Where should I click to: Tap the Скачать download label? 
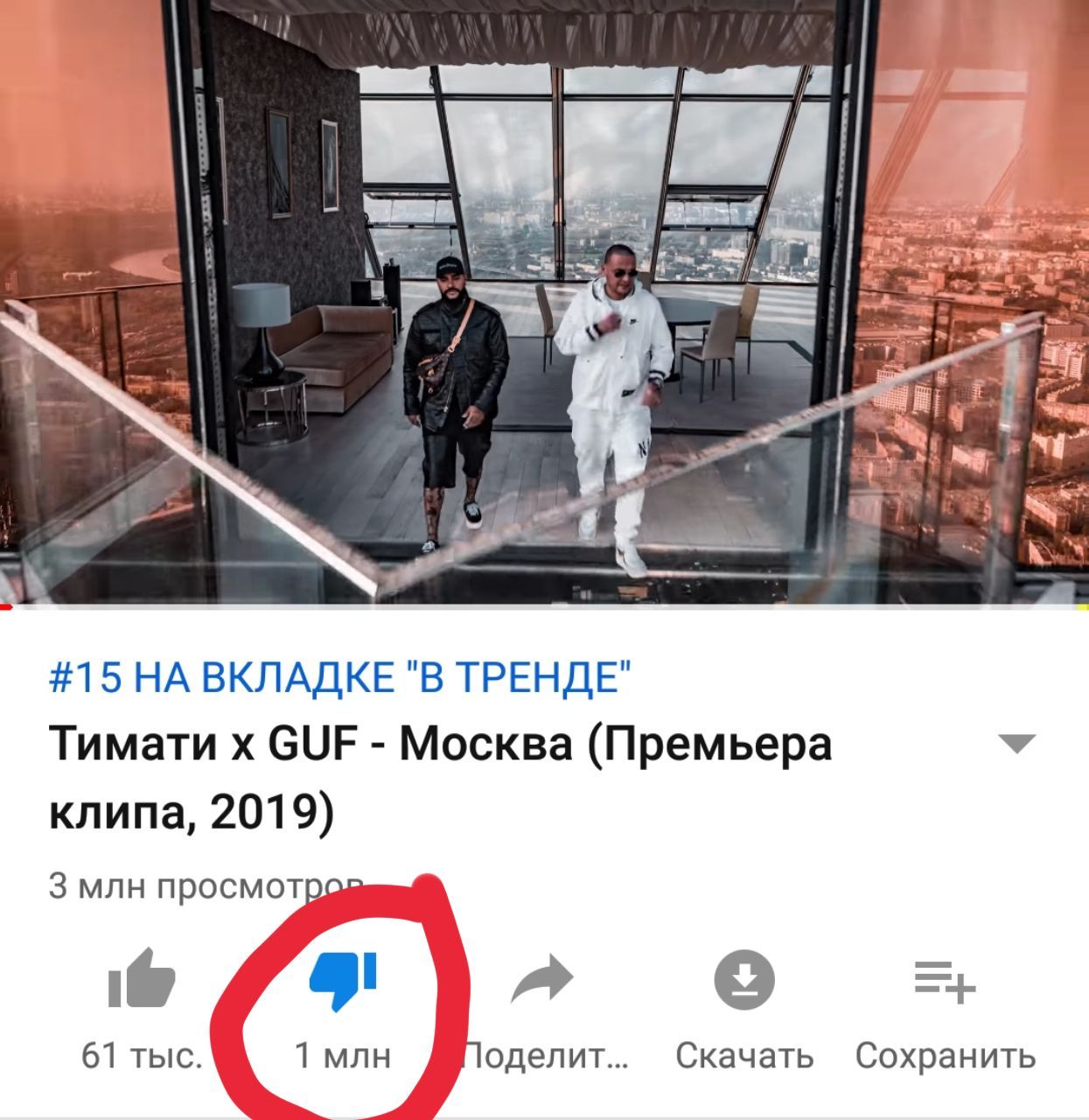[x=744, y=1056]
